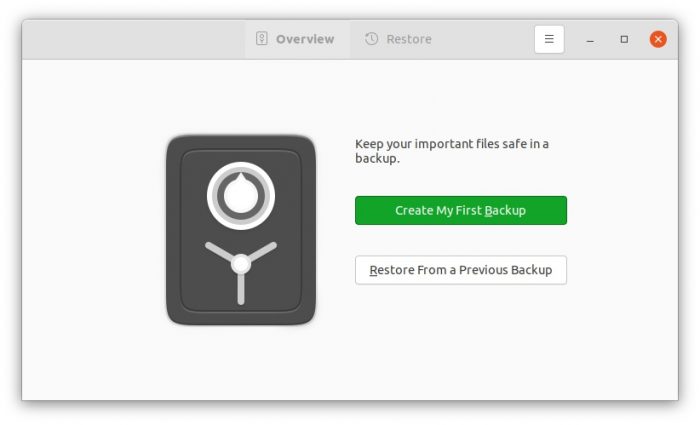Maximize the backup window
Screen dimensions: 700x425
[624, 39]
